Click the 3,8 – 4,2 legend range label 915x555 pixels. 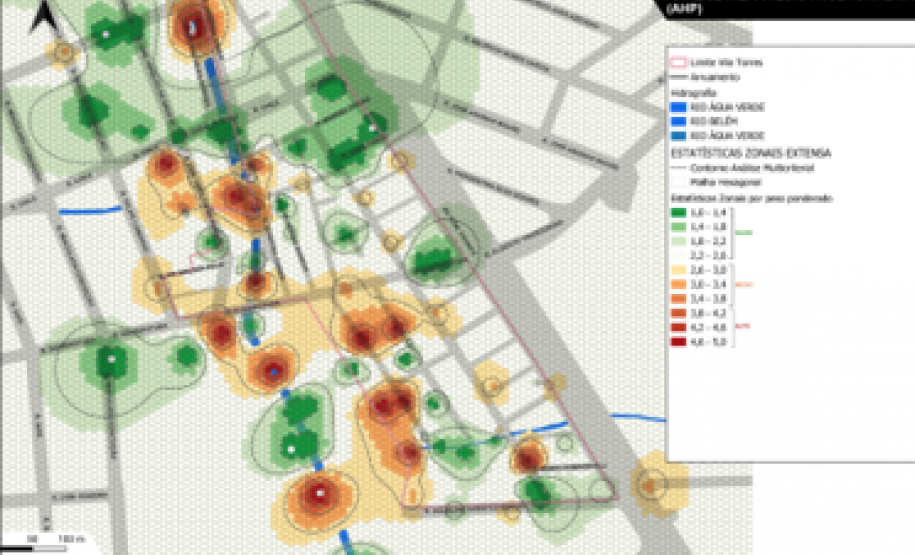[708, 313]
